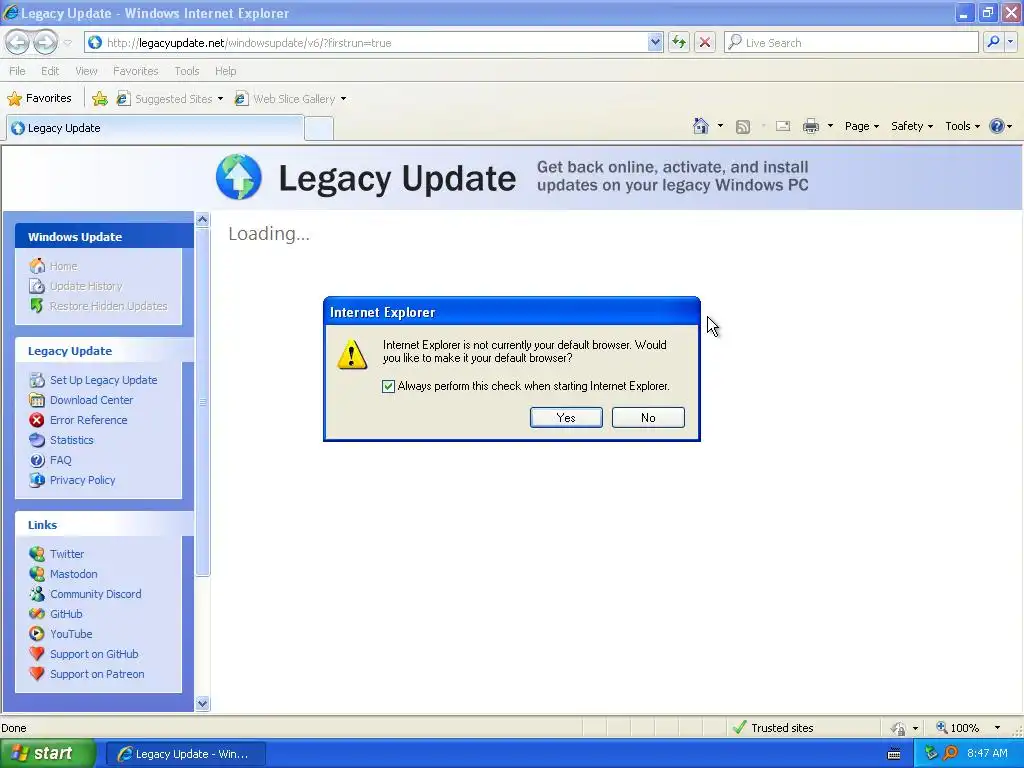Screen dimensions: 1024x768
Task: Open a new blank tab
Action: (319, 129)
